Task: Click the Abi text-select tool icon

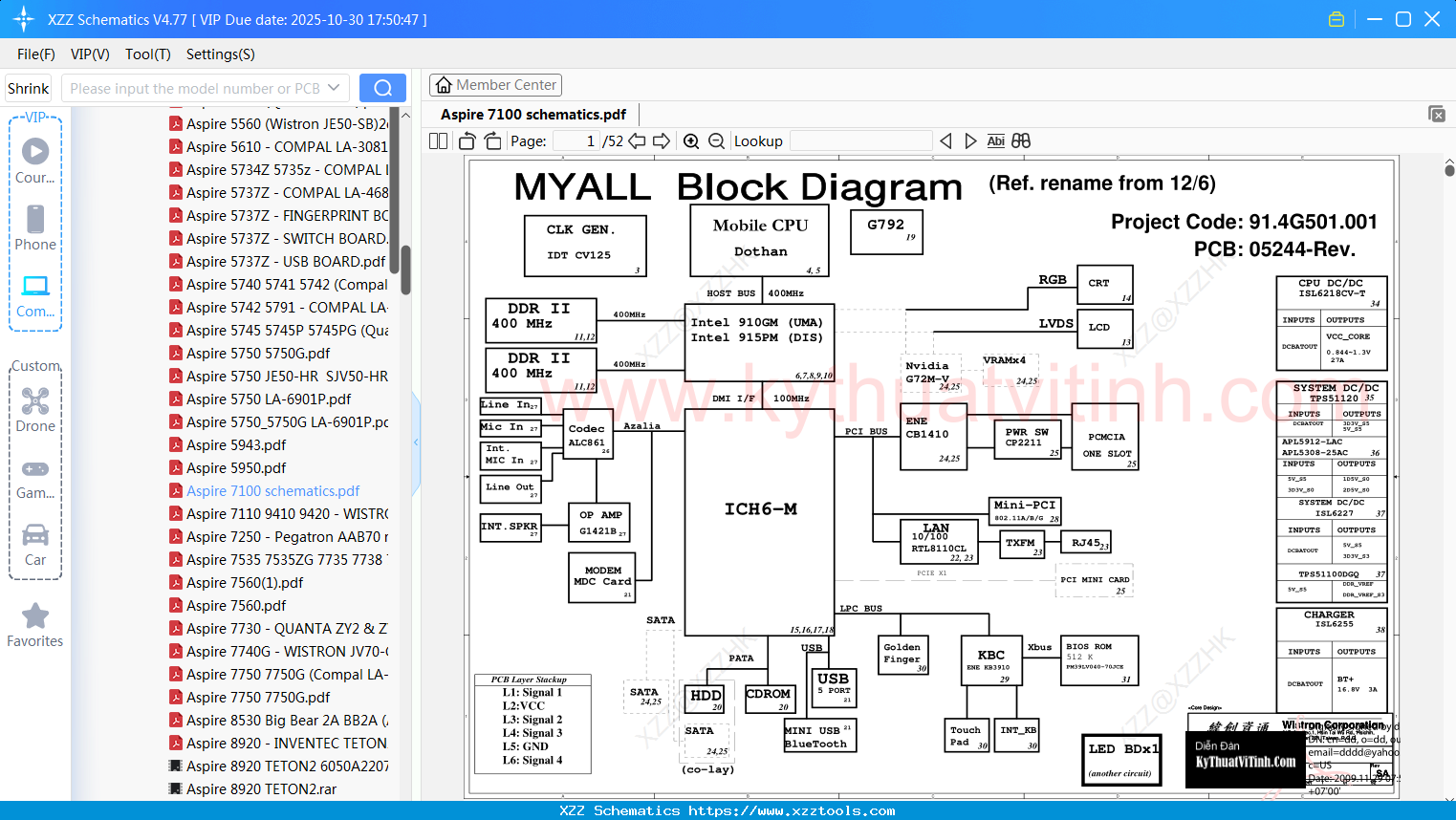Action: point(996,141)
